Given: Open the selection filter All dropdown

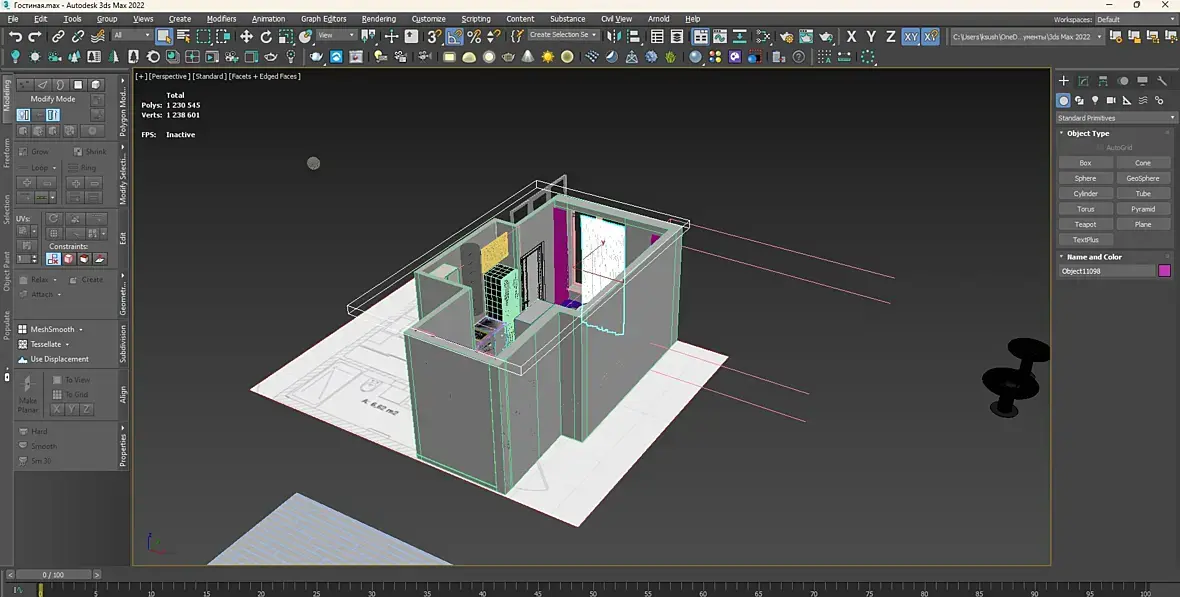Looking at the screenshot, I should [131, 35].
